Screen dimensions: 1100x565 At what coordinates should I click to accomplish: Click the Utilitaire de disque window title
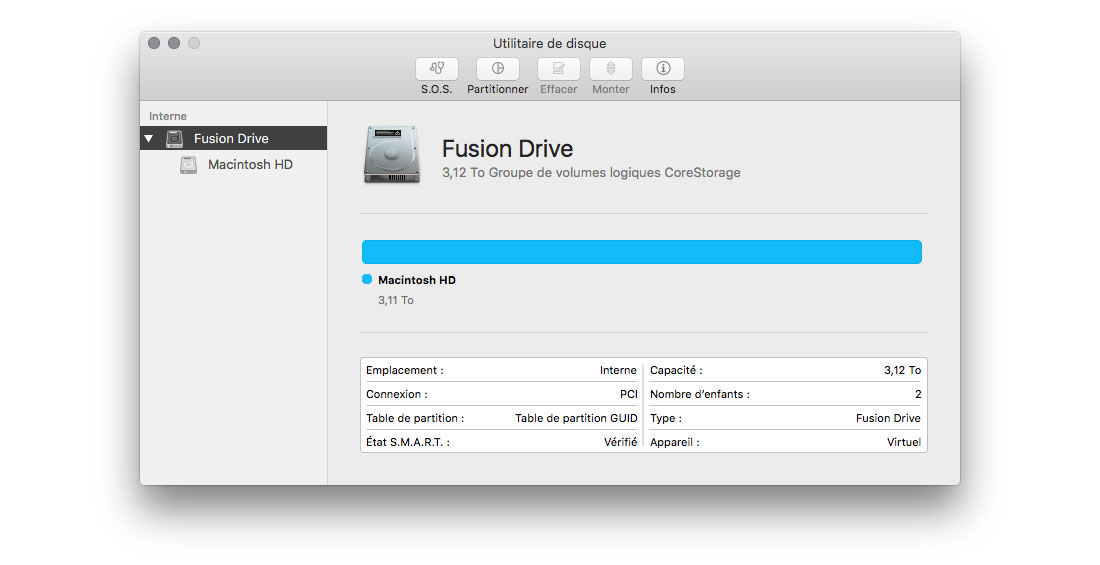549,44
